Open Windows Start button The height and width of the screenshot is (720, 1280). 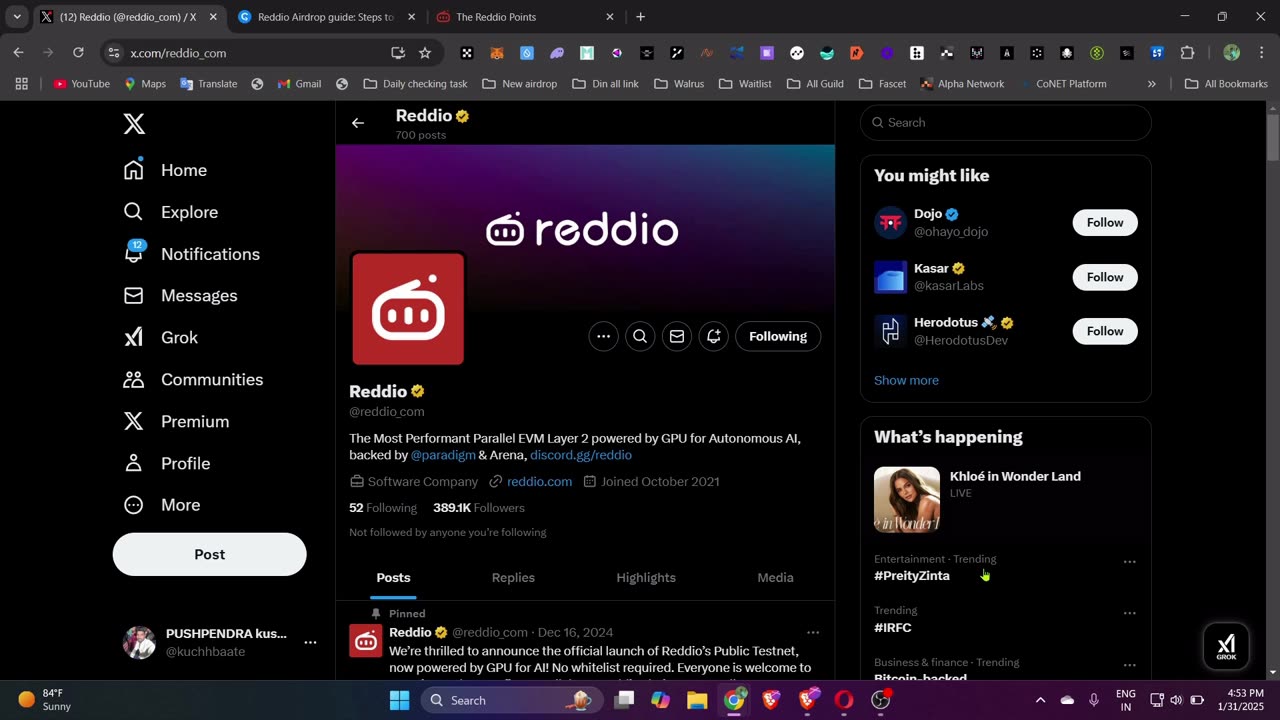pos(399,700)
